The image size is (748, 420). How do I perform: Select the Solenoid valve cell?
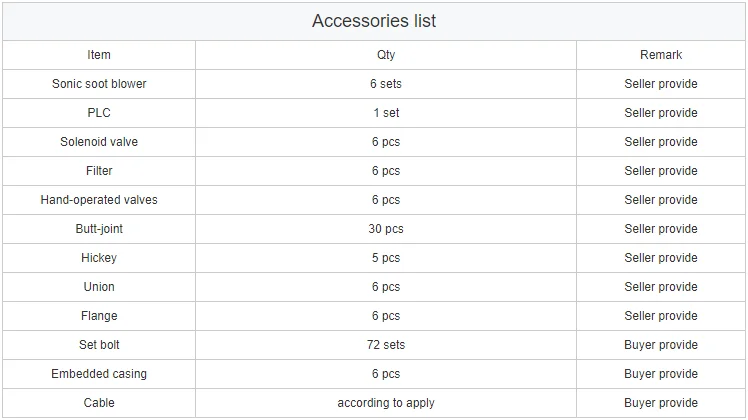(99, 142)
